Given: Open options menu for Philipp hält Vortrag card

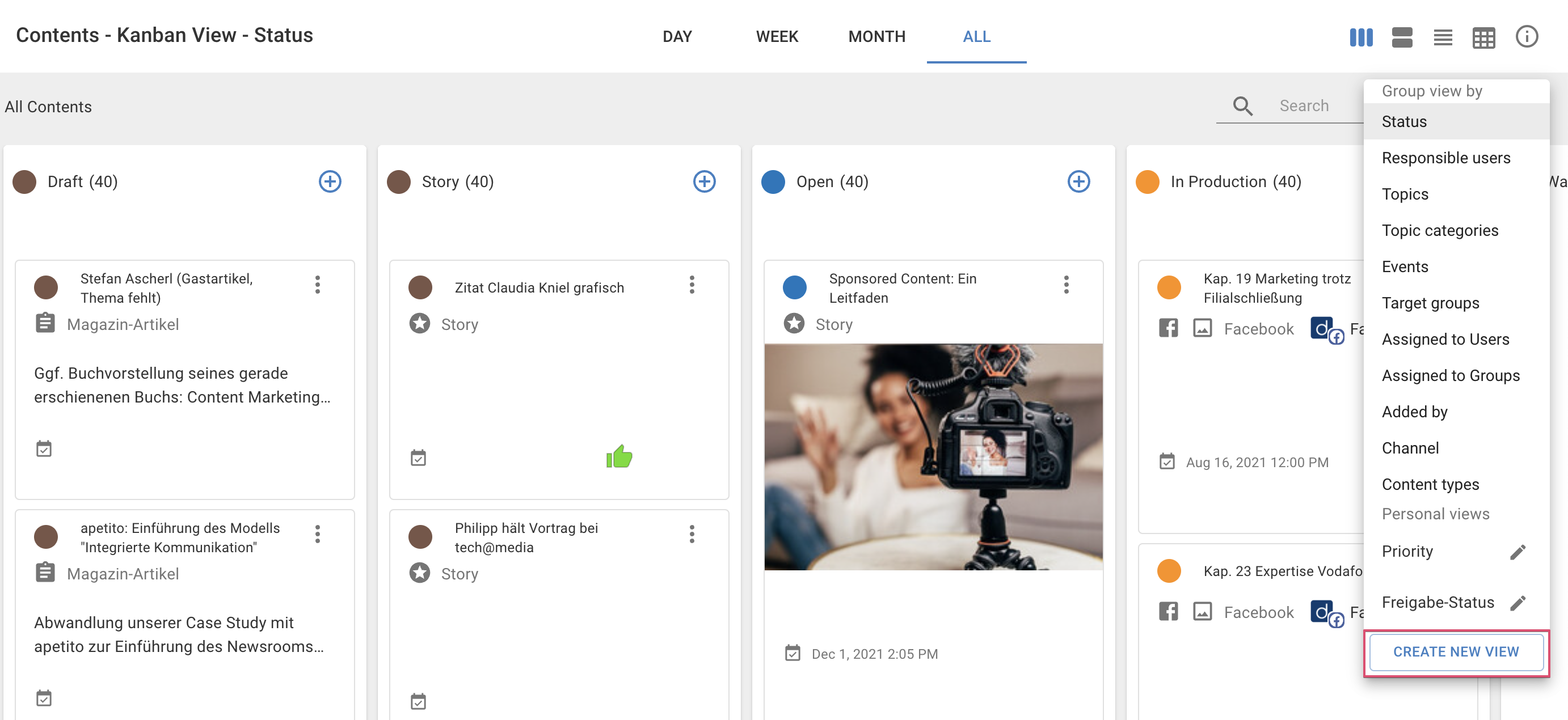Looking at the screenshot, I should [x=692, y=534].
